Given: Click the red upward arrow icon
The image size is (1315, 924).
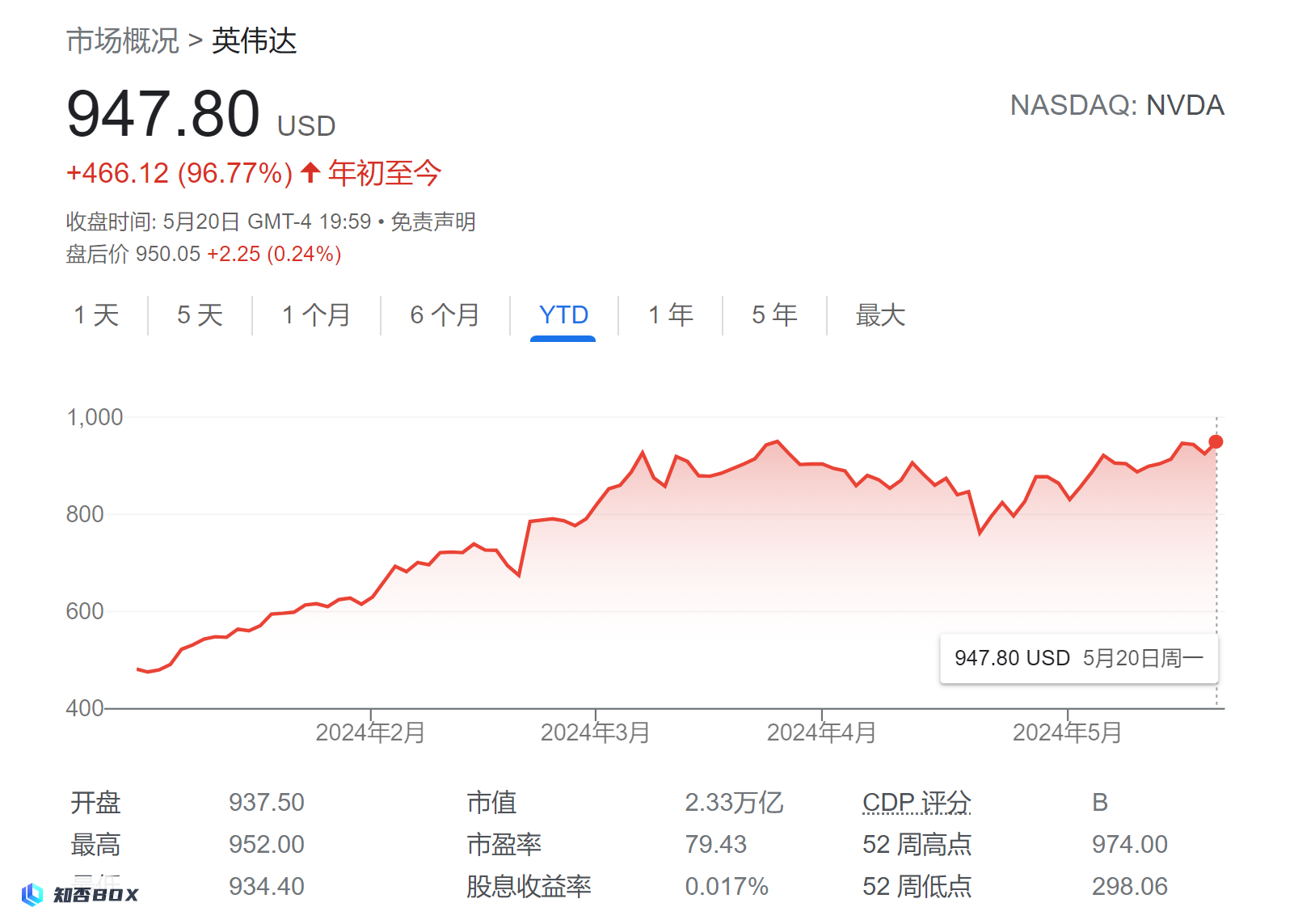Looking at the screenshot, I should [310, 172].
